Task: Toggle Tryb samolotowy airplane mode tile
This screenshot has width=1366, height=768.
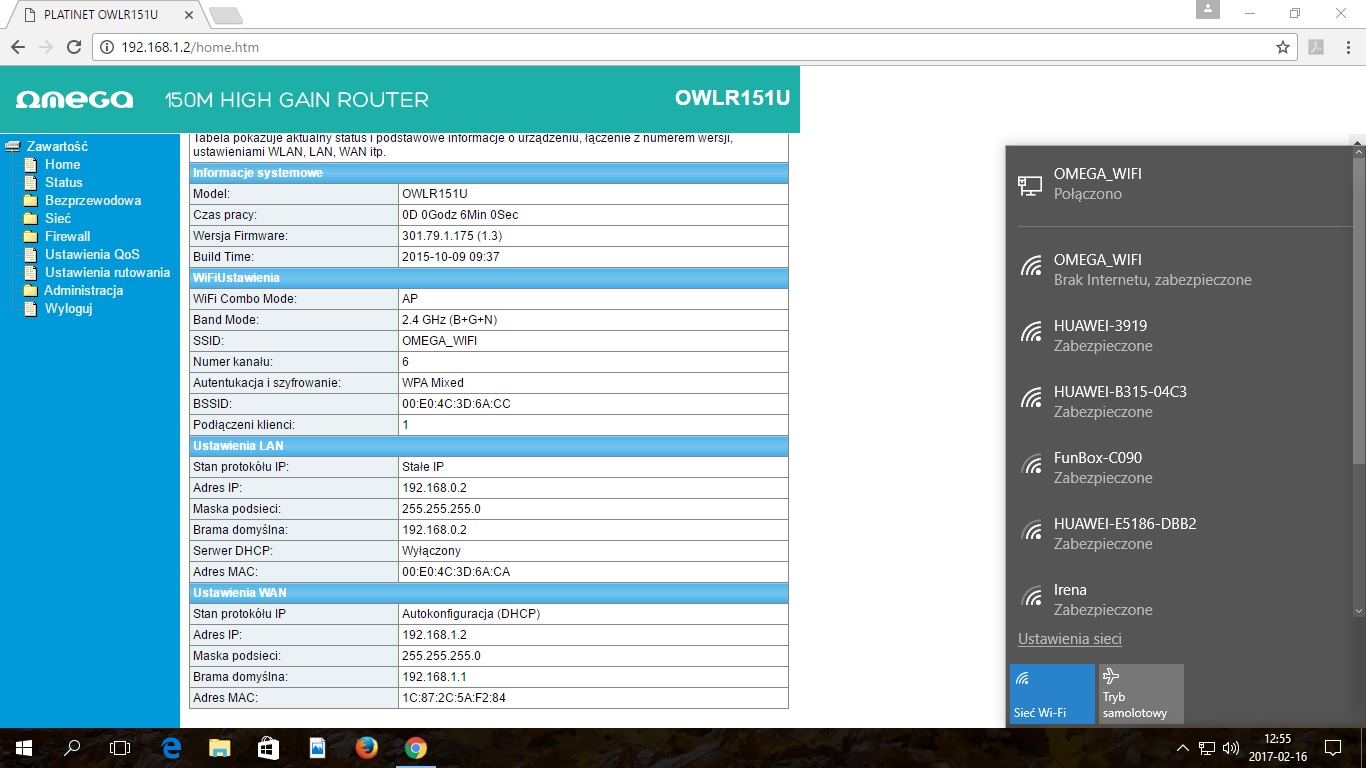Action: 1140,693
